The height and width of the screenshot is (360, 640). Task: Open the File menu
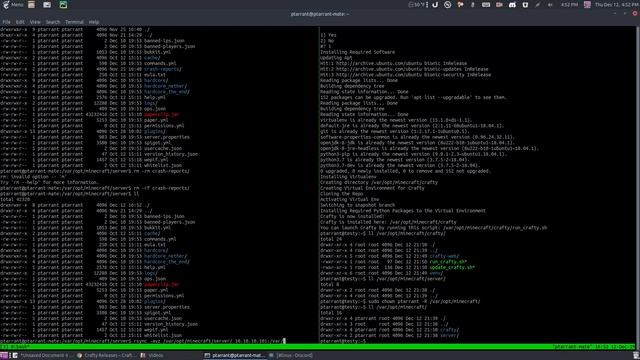(x=7, y=22)
